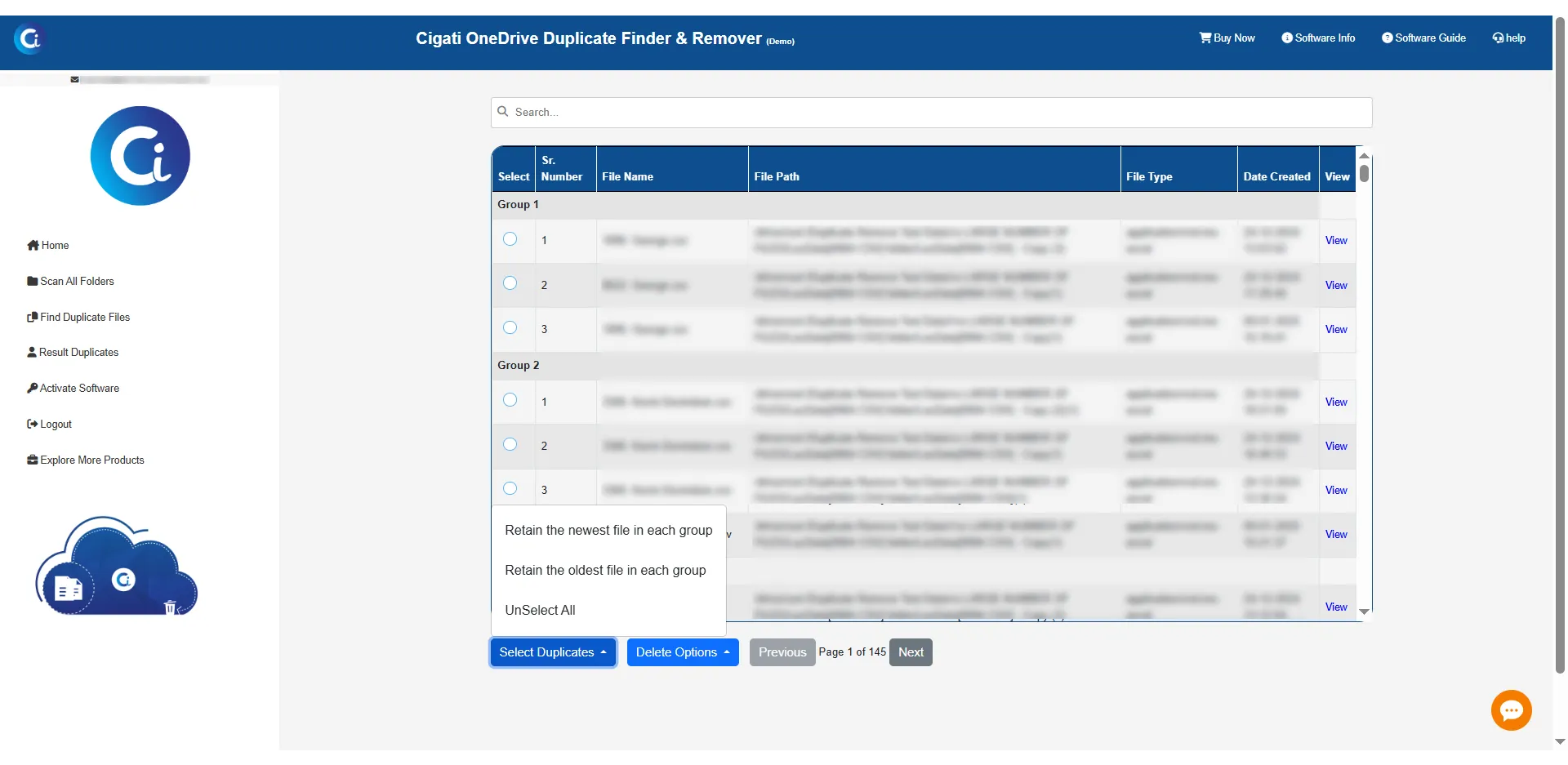This screenshot has width=1568, height=765.
Task: Open the Software Guide
Action: [1423, 38]
